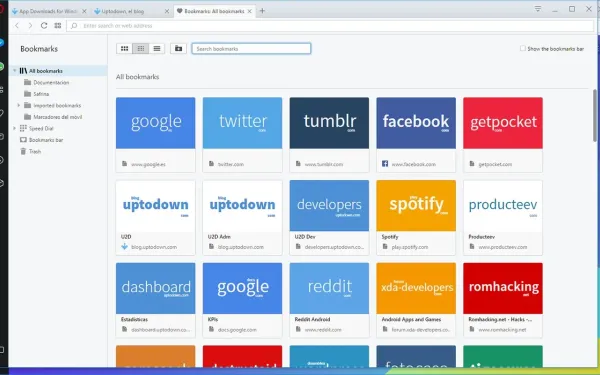The image size is (600, 375).
Task: Switch to list view
Action: [157, 49]
